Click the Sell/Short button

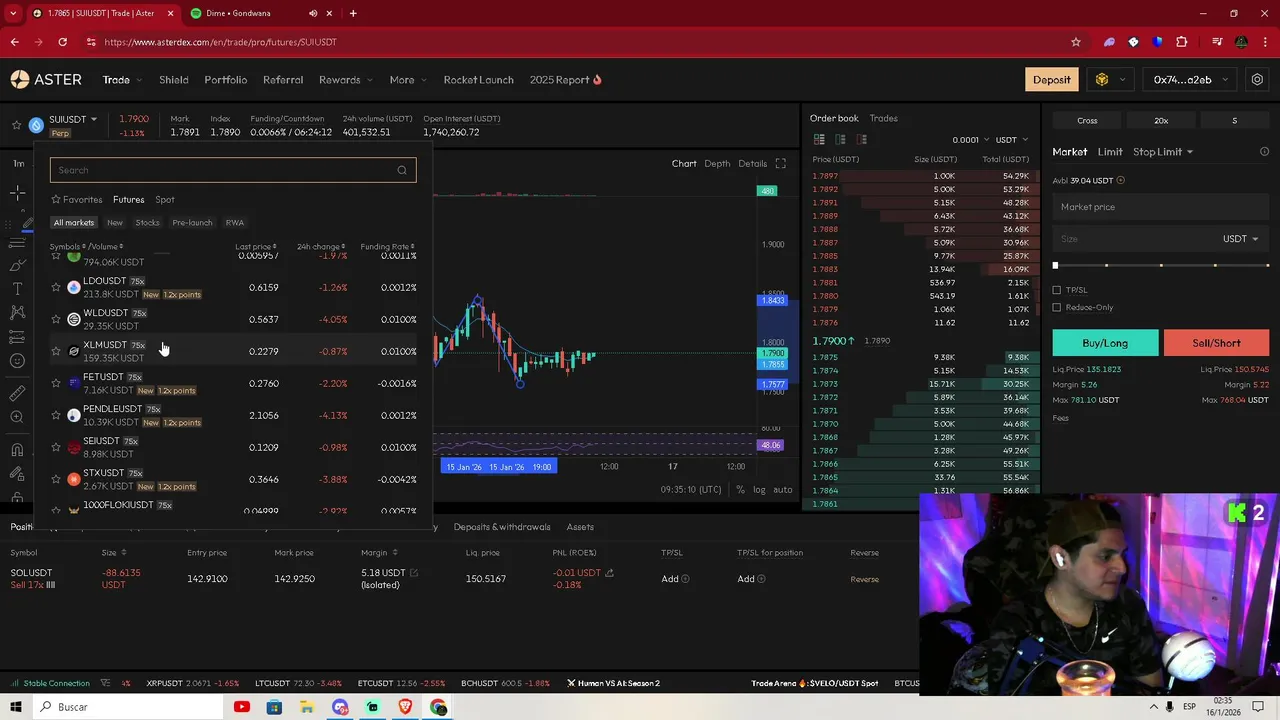[1216, 343]
